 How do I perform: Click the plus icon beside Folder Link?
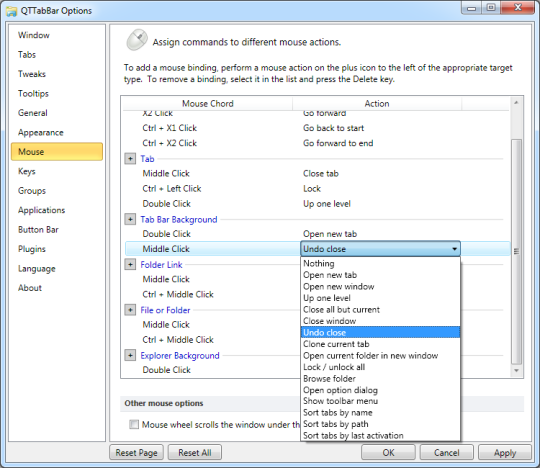click(x=130, y=264)
